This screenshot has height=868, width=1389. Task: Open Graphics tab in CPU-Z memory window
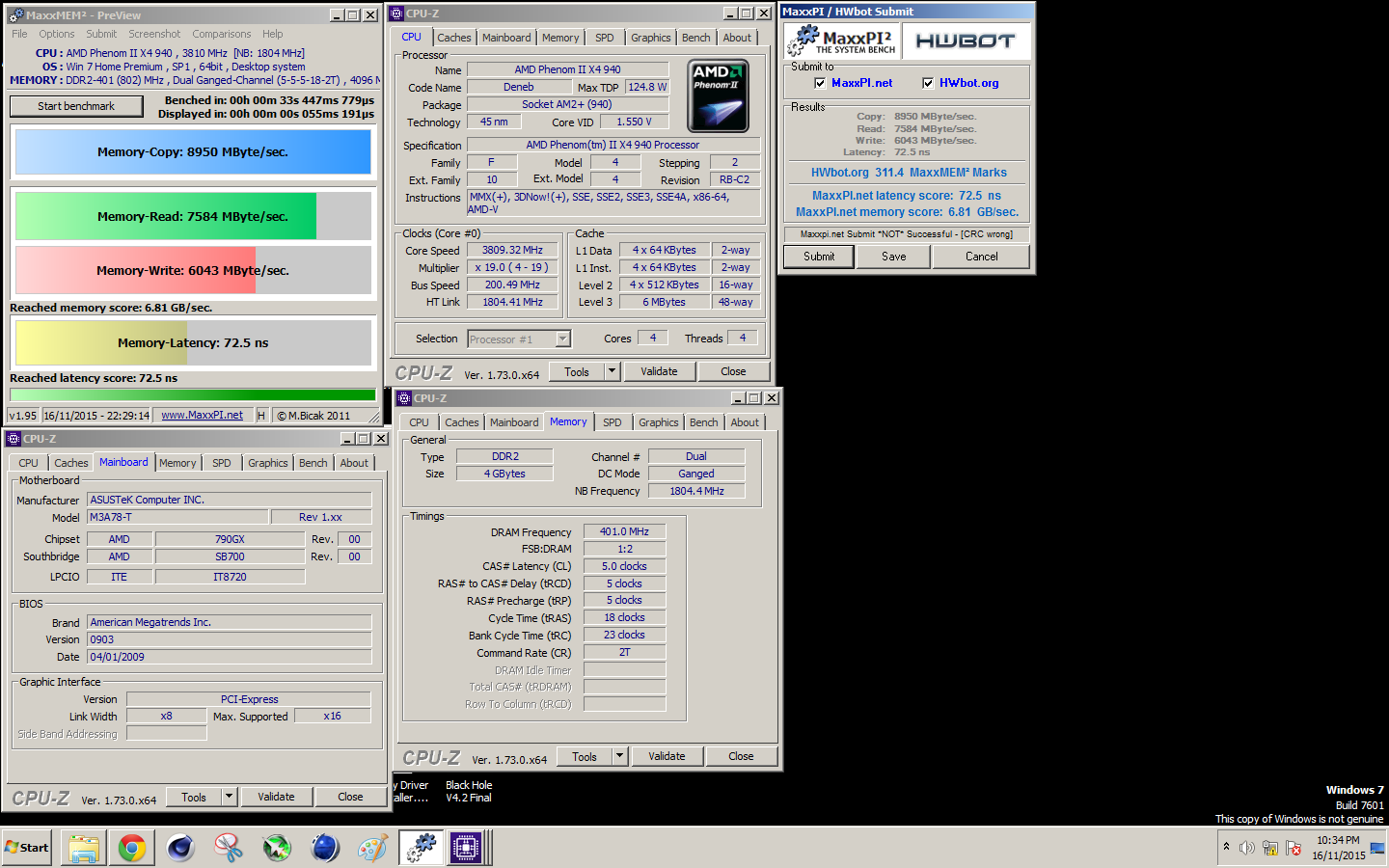(x=659, y=422)
